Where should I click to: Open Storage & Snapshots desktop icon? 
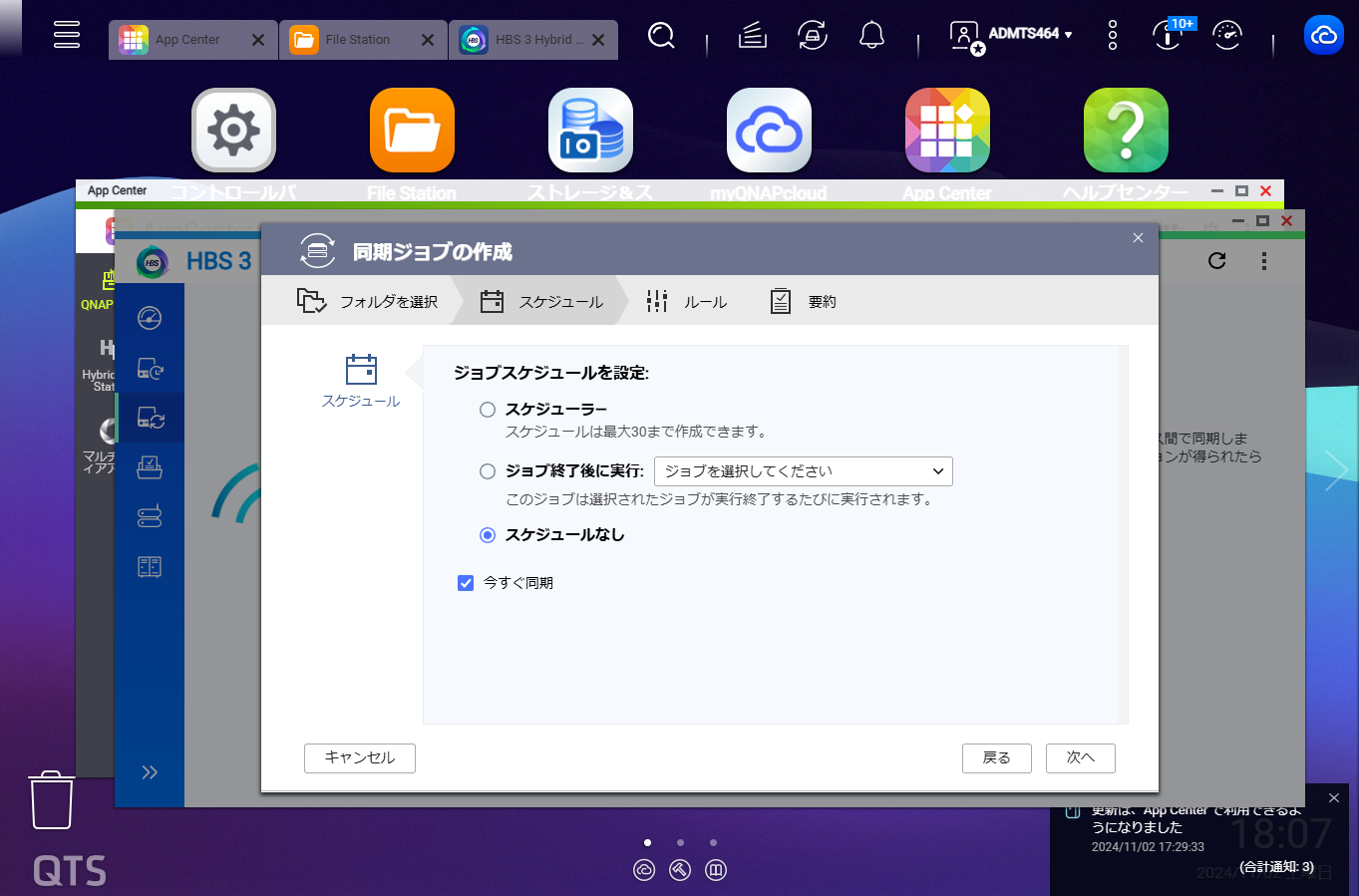(x=590, y=131)
